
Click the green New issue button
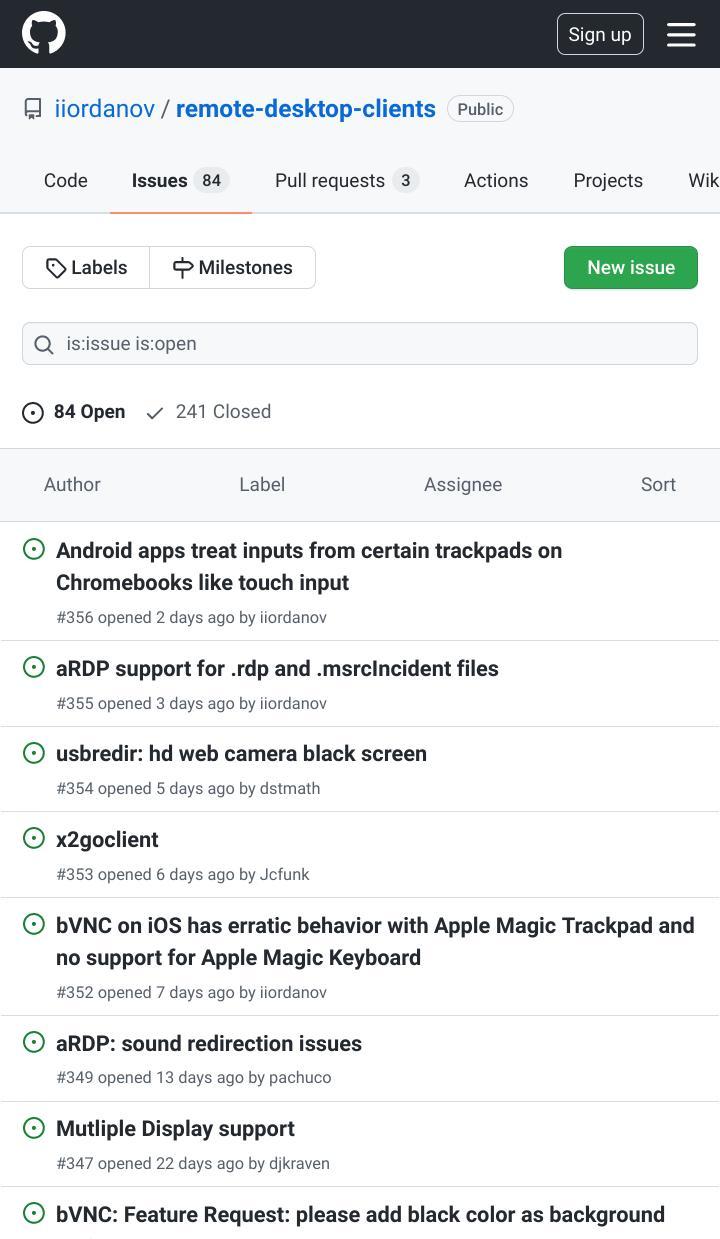(631, 268)
